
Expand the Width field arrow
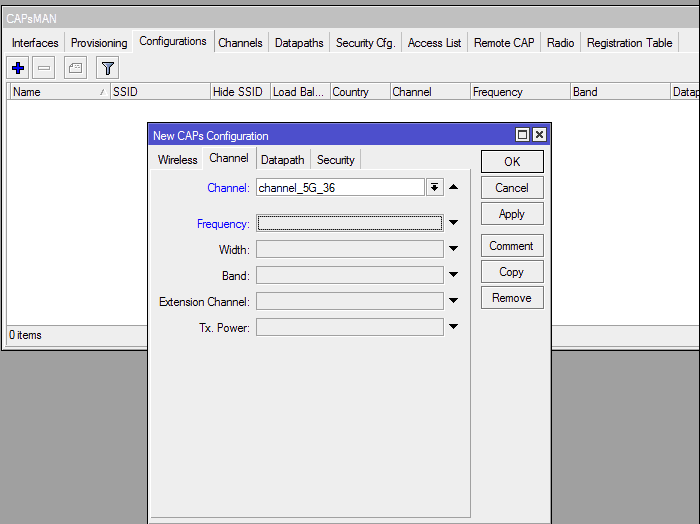[x=453, y=249]
